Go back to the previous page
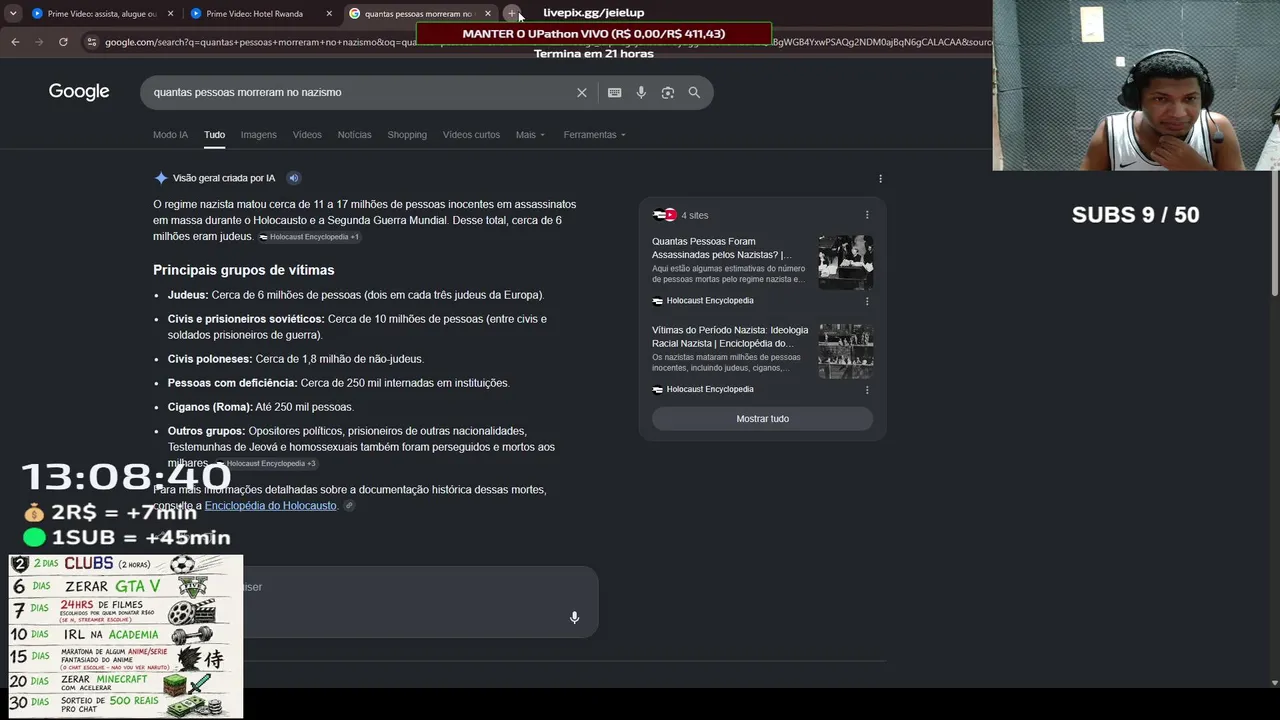 (x=15, y=42)
